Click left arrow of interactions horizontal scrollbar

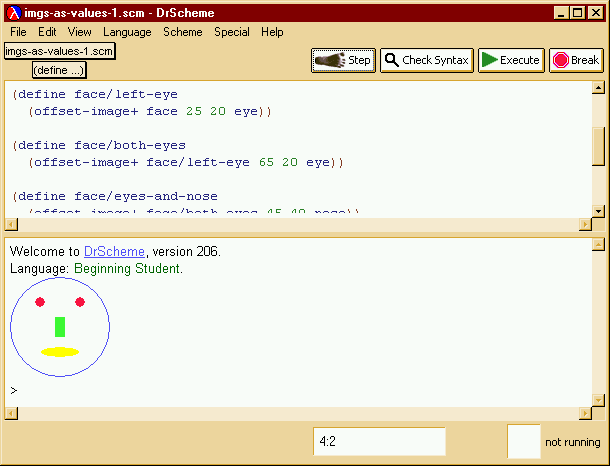[11, 413]
